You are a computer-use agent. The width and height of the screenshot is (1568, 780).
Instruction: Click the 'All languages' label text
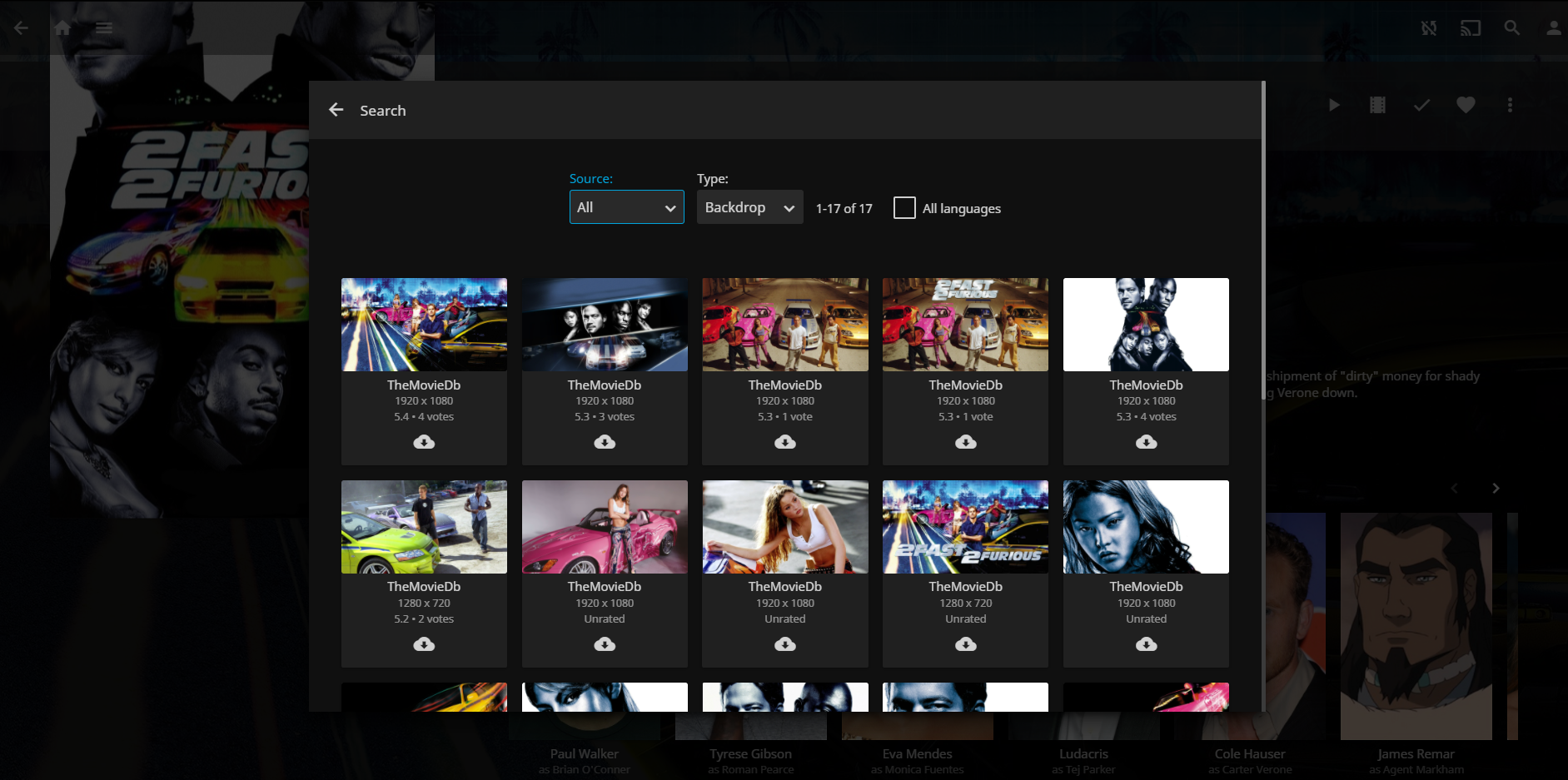(x=962, y=209)
